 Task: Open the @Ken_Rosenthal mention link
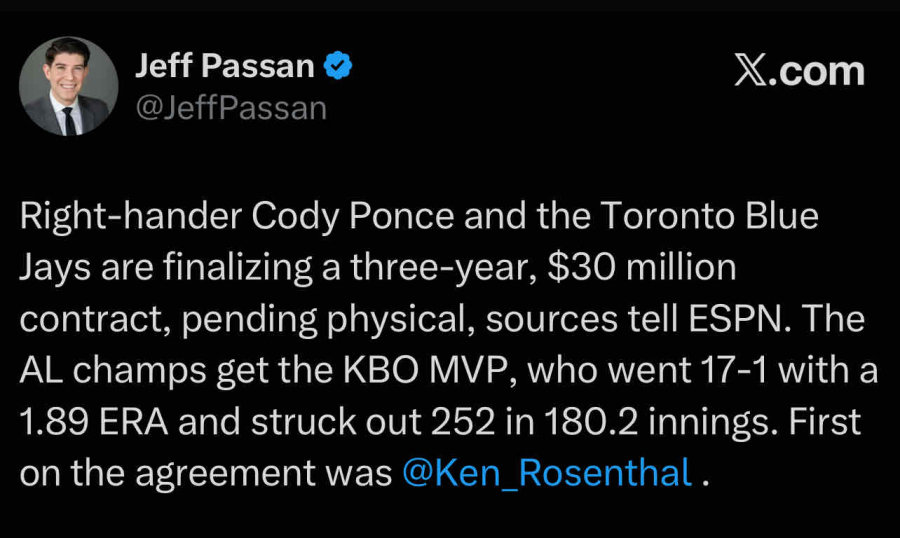[x=547, y=473]
